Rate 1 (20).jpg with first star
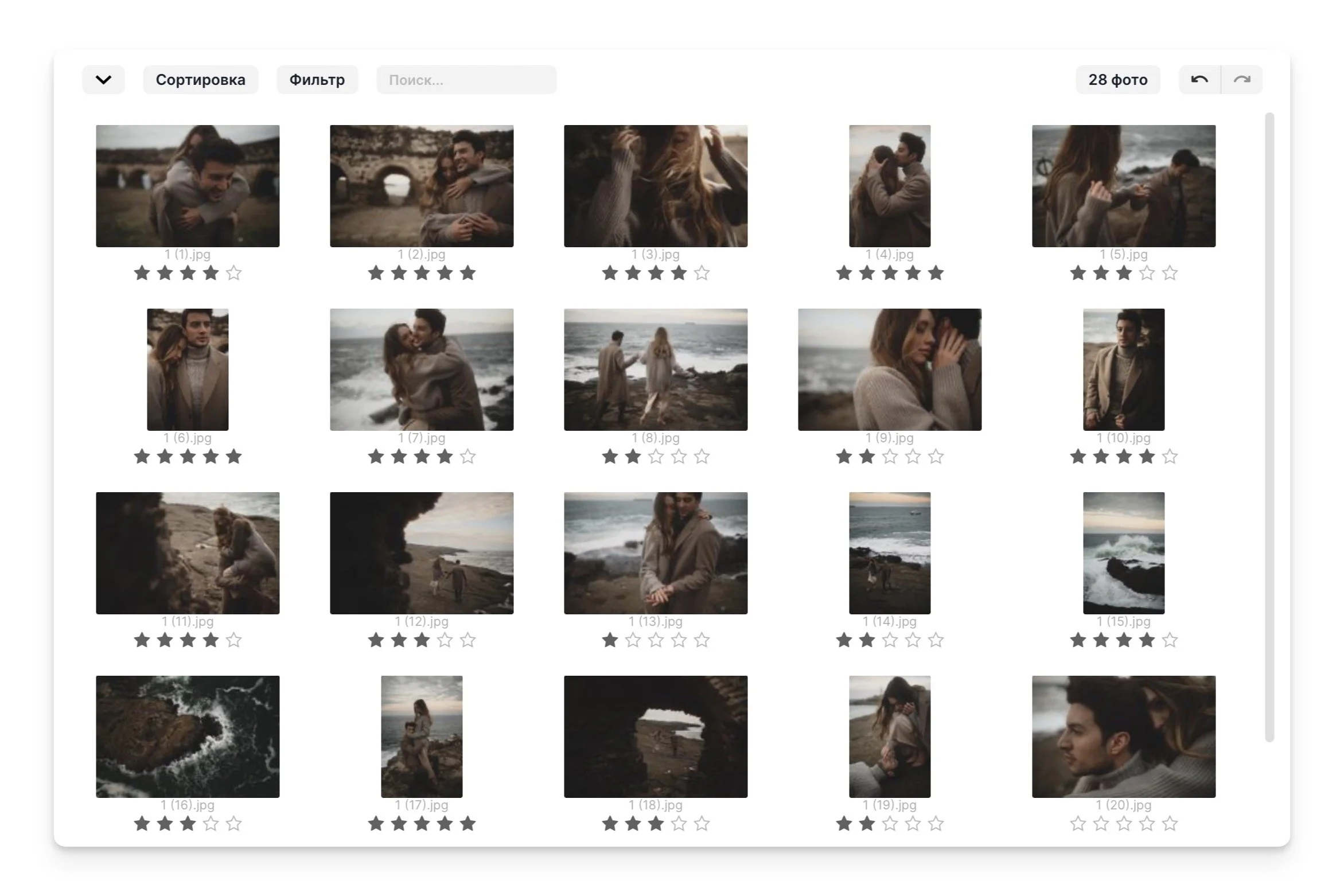The image size is (1344, 896). point(1078,824)
